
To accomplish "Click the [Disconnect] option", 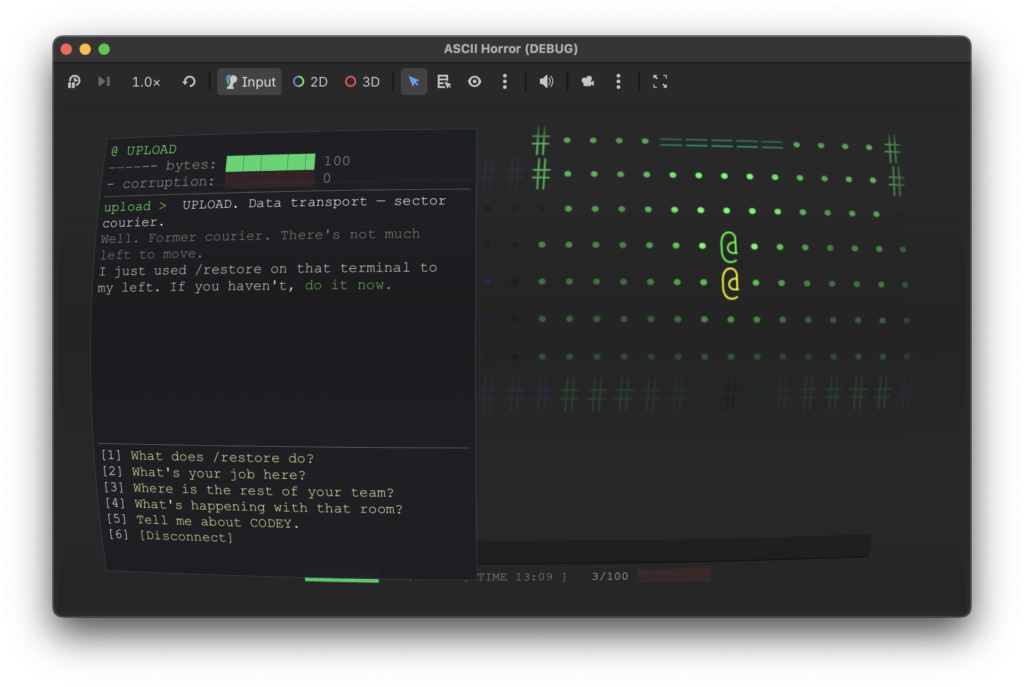I will pos(185,537).
